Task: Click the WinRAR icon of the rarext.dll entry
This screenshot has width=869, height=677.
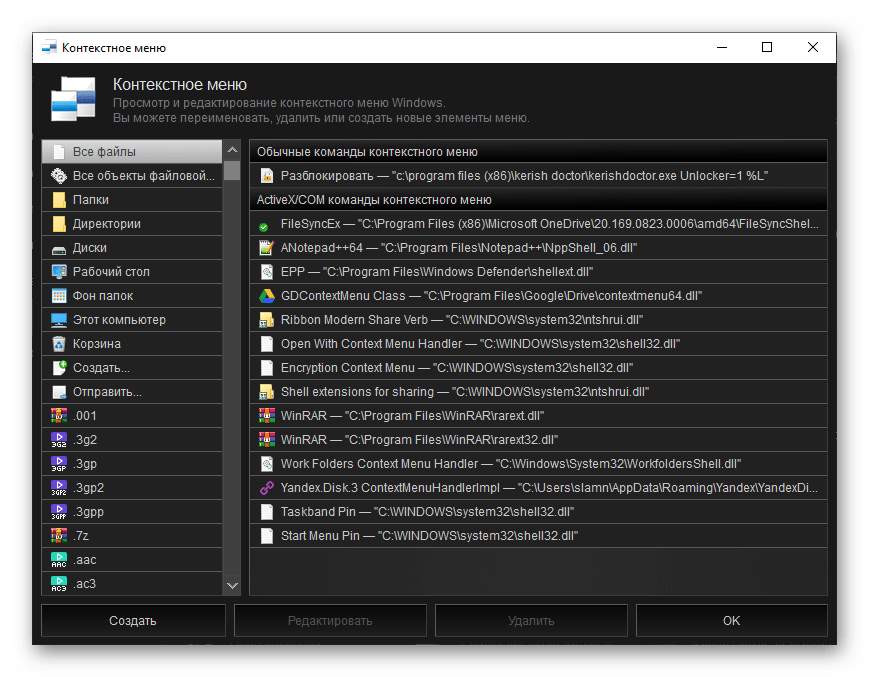Action: (267, 416)
